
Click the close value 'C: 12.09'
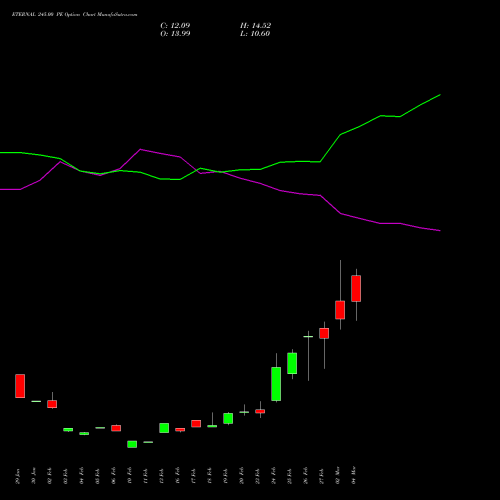[175, 26]
